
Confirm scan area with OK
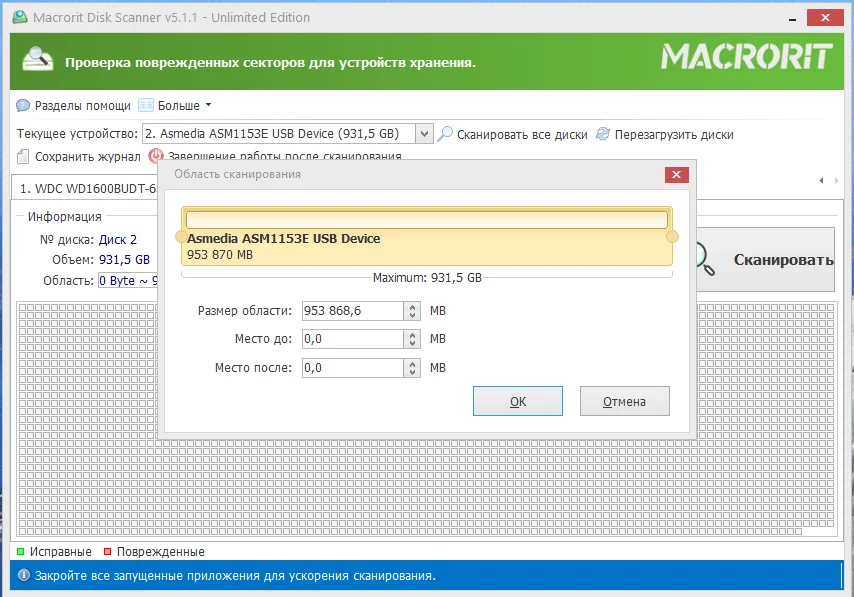coord(517,401)
